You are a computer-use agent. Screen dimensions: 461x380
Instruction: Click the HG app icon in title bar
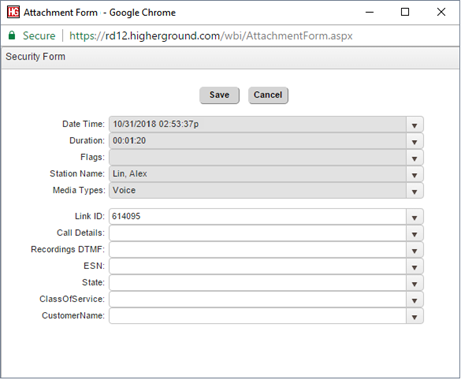click(x=13, y=12)
